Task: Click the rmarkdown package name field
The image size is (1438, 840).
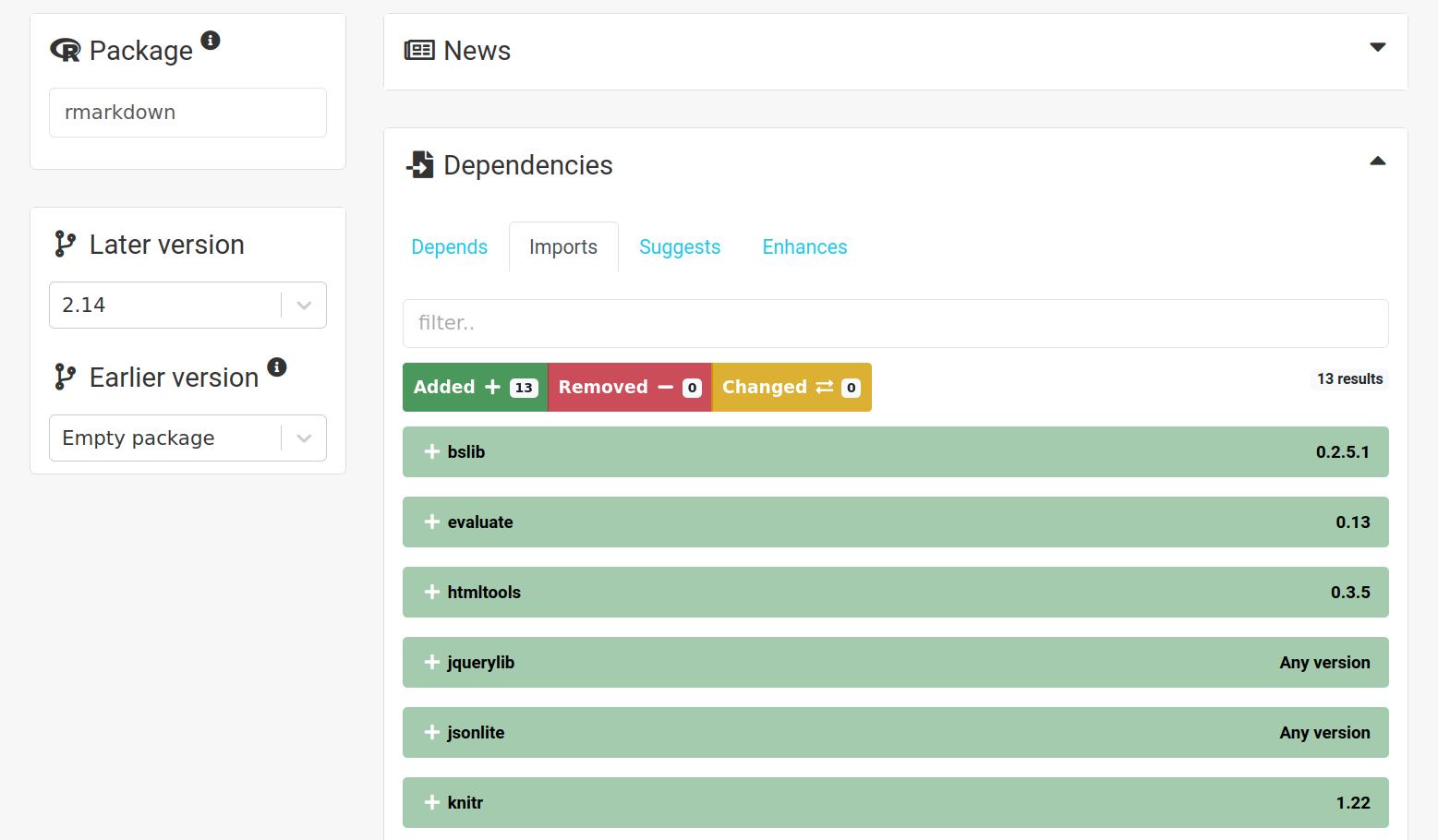Action: tap(187, 113)
